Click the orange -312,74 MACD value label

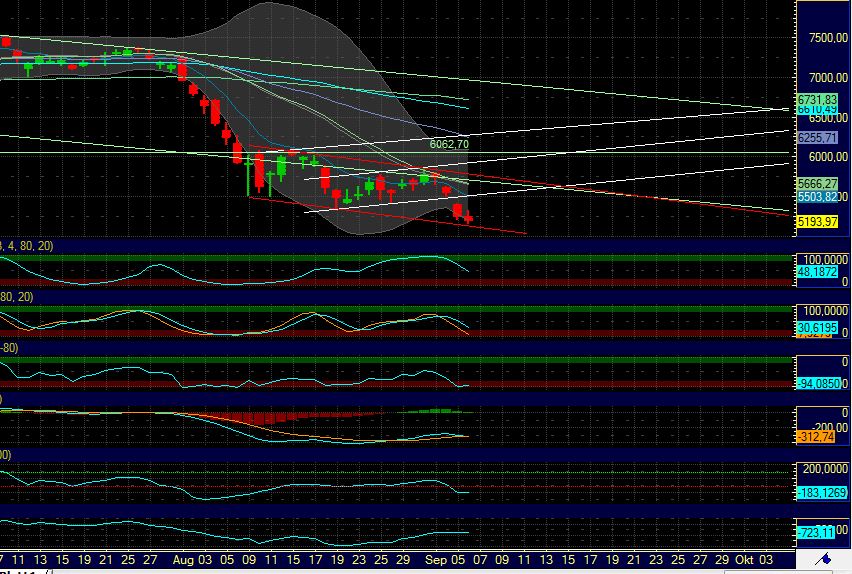pyautogui.click(x=816, y=437)
